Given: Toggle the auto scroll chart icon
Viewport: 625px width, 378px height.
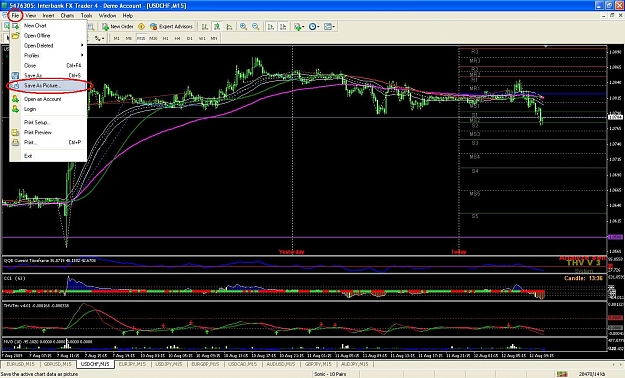Looking at the screenshot, I should coord(271,27).
